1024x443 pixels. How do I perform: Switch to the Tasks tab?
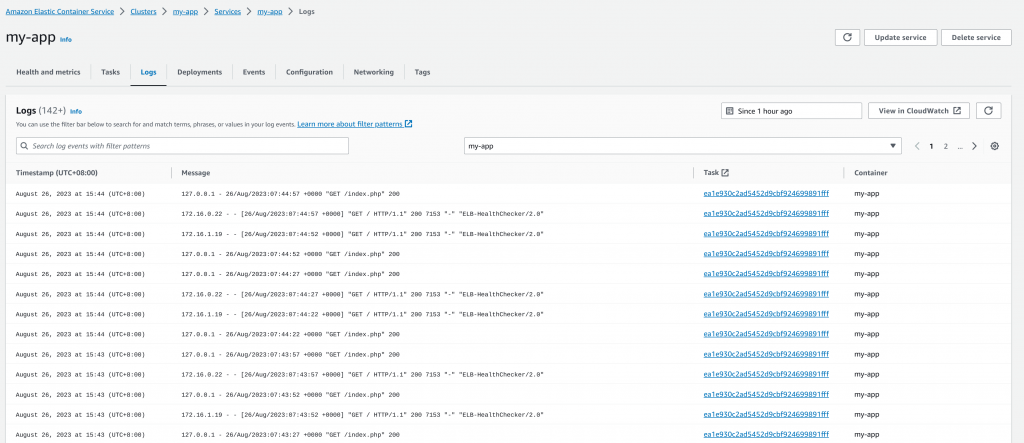pyautogui.click(x=110, y=73)
